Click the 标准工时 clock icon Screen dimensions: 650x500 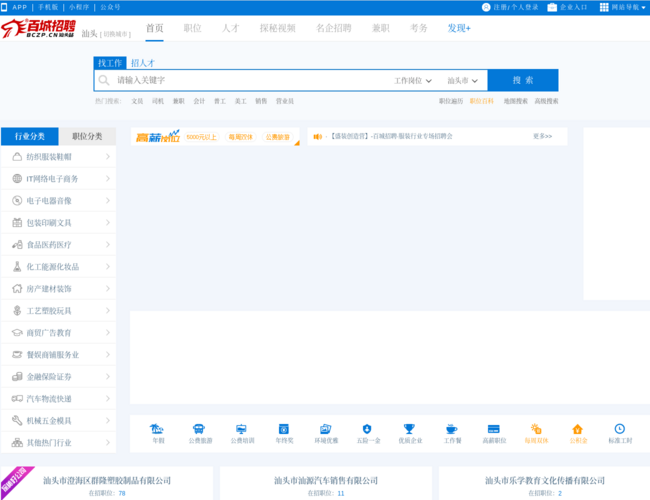point(620,429)
